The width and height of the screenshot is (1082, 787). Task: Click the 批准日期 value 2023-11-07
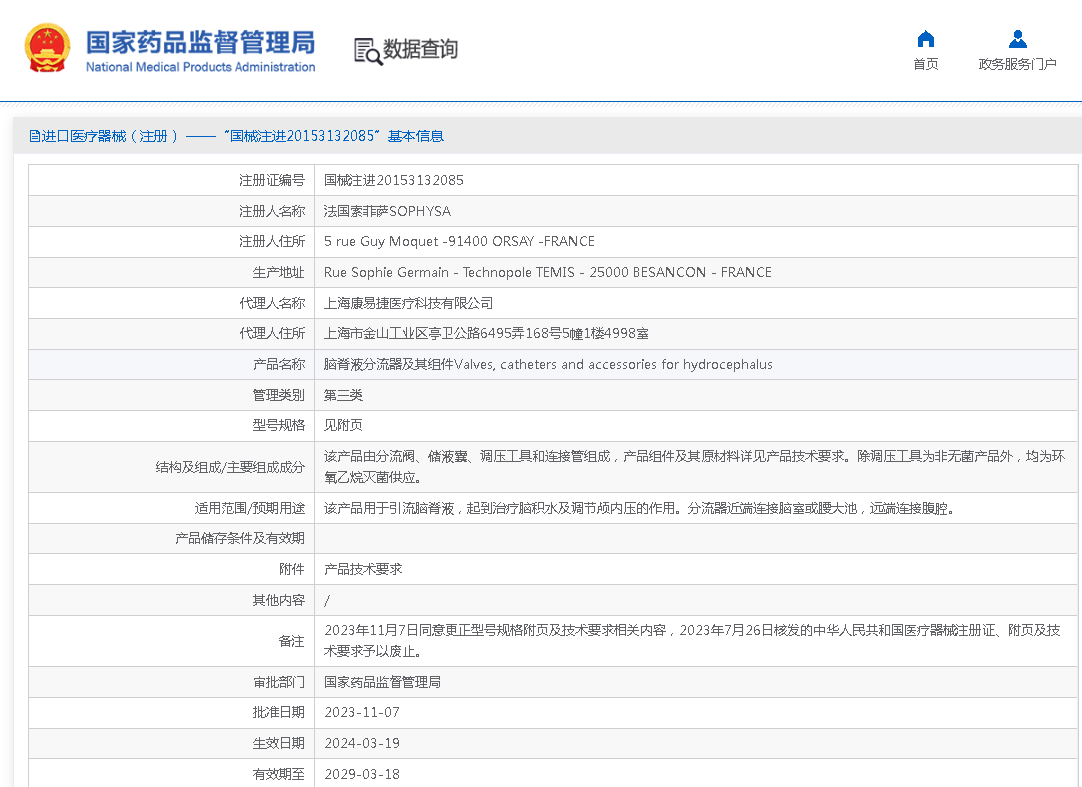(362, 712)
